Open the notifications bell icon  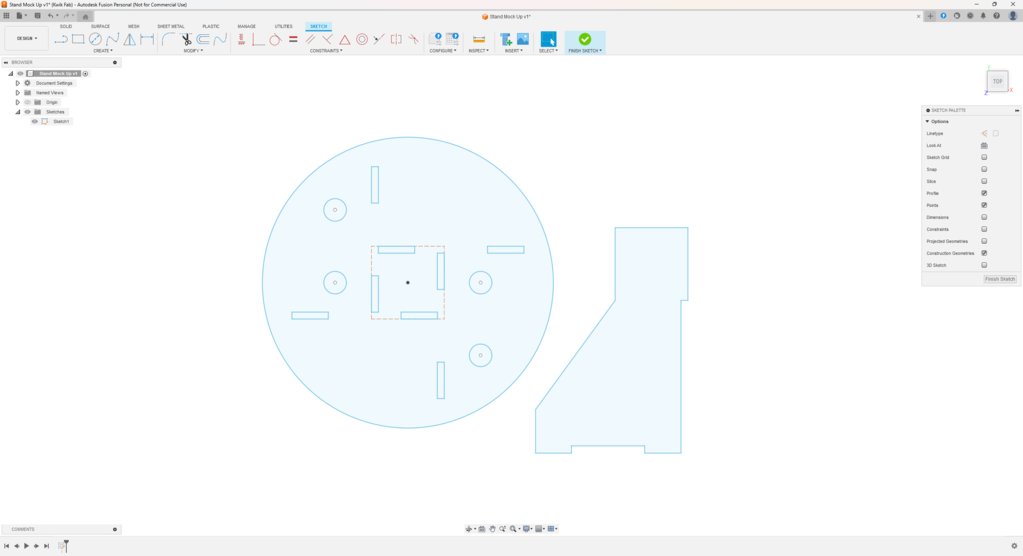pos(983,16)
